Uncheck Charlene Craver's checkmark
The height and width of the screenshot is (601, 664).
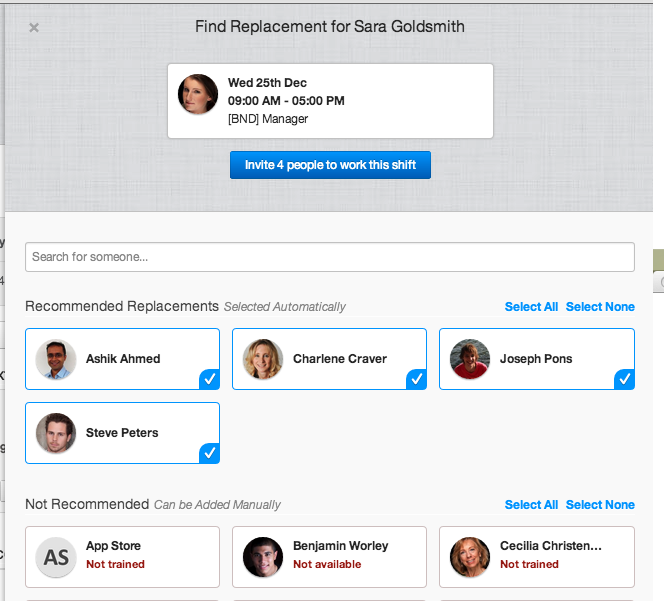click(416, 379)
